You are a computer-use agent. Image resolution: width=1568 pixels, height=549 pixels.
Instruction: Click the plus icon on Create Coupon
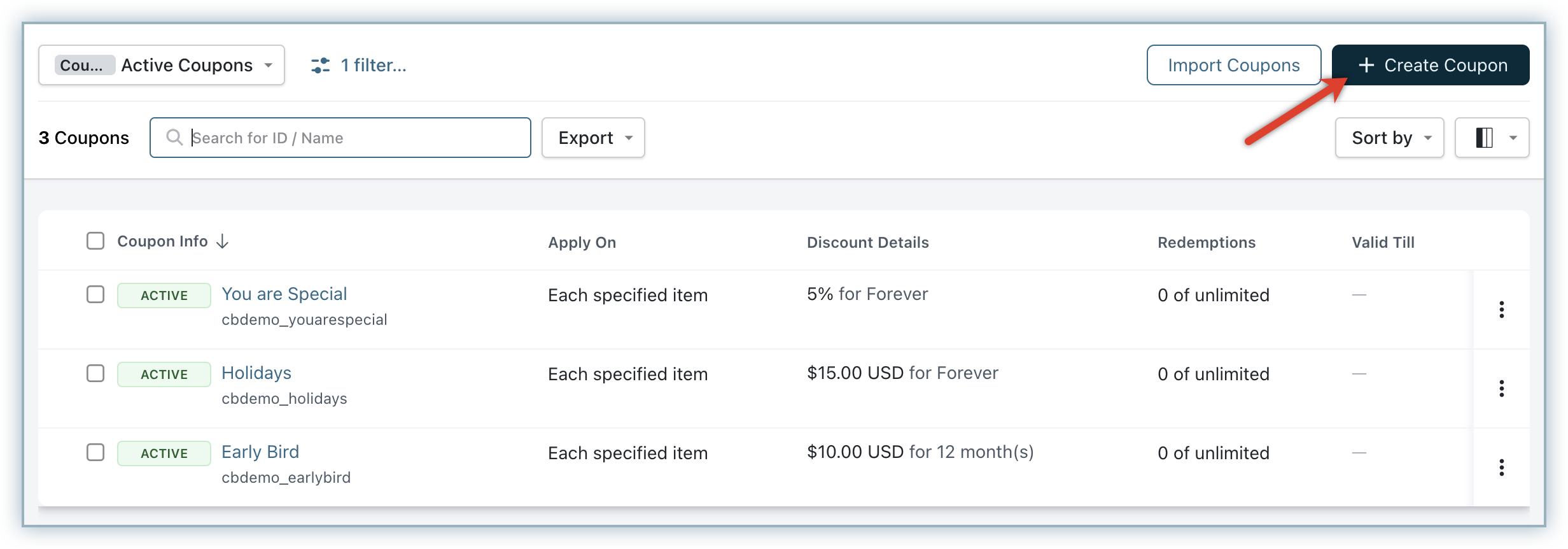(1366, 65)
